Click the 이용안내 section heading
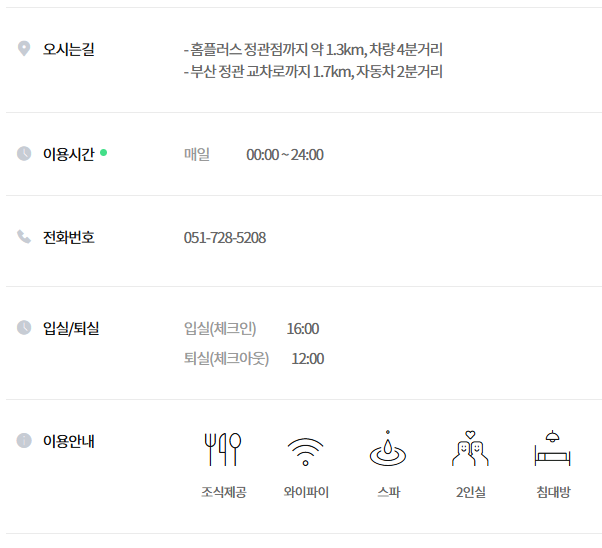Screen dimensions: 602x548 click(68, 441)
